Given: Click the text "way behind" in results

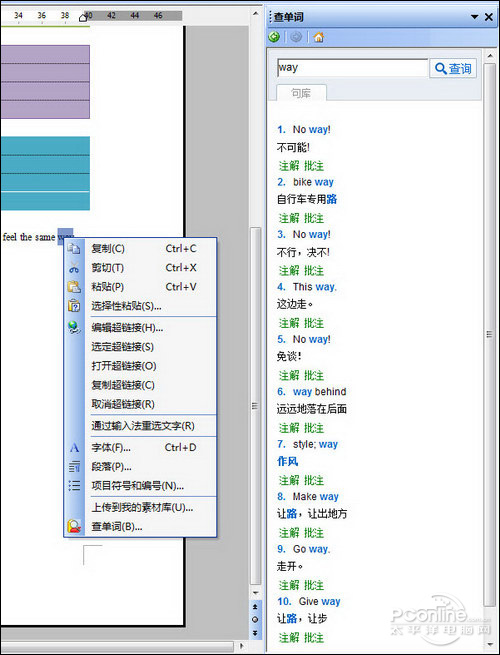Looking at the screenshot, I should click(320, 392).
